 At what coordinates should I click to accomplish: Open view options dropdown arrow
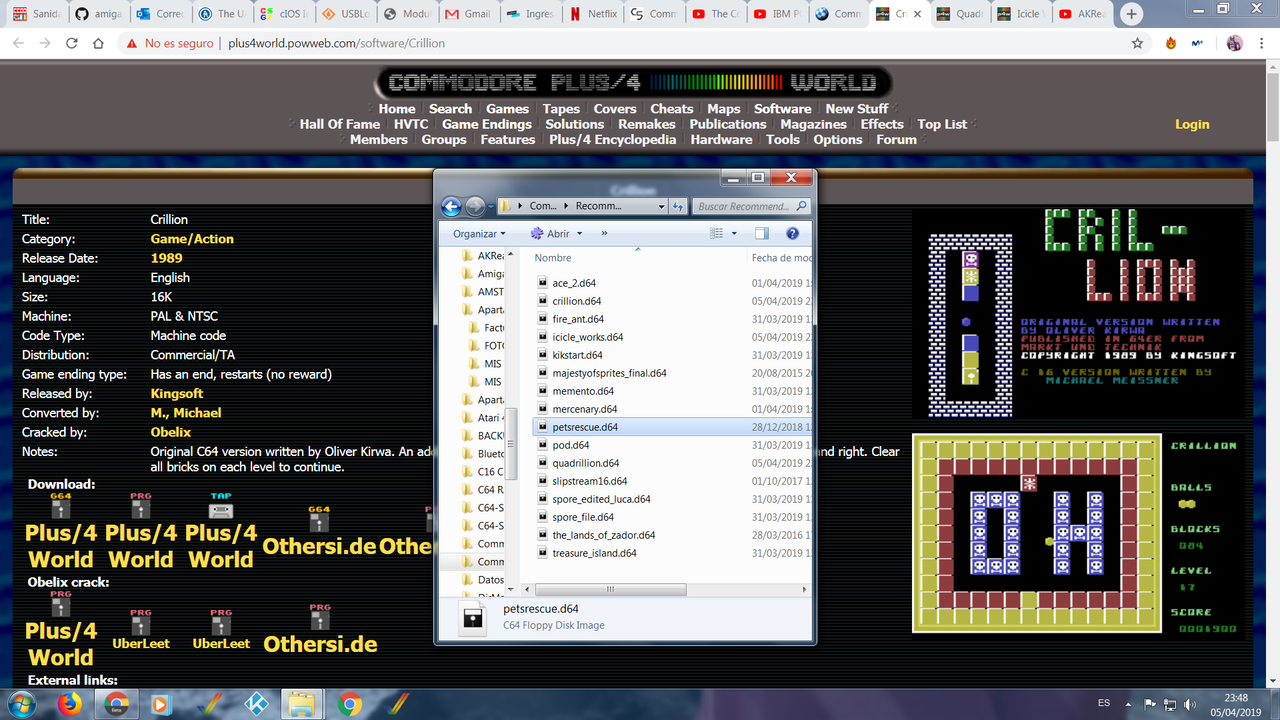[734, 234]
